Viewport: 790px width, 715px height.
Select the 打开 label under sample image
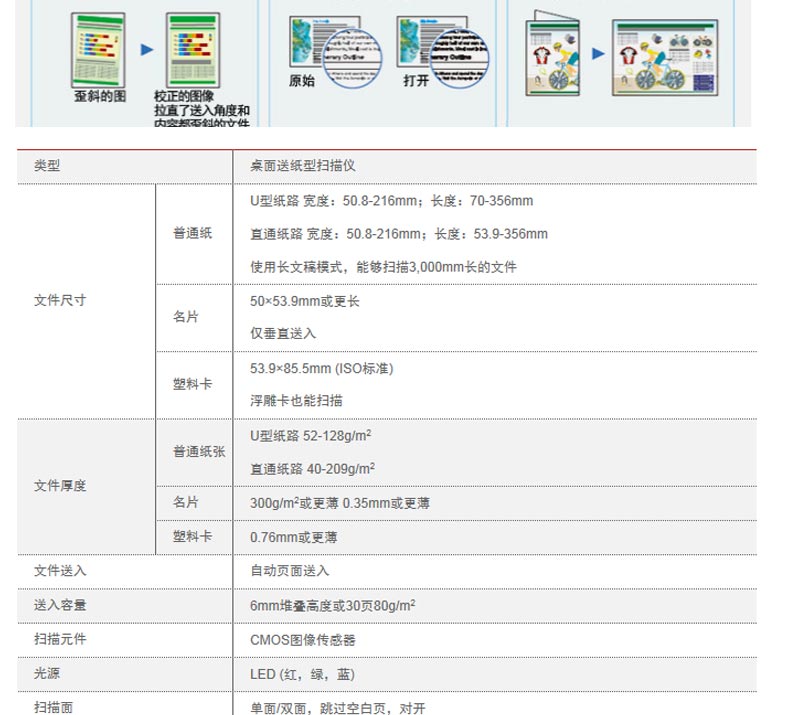(416, 81)
